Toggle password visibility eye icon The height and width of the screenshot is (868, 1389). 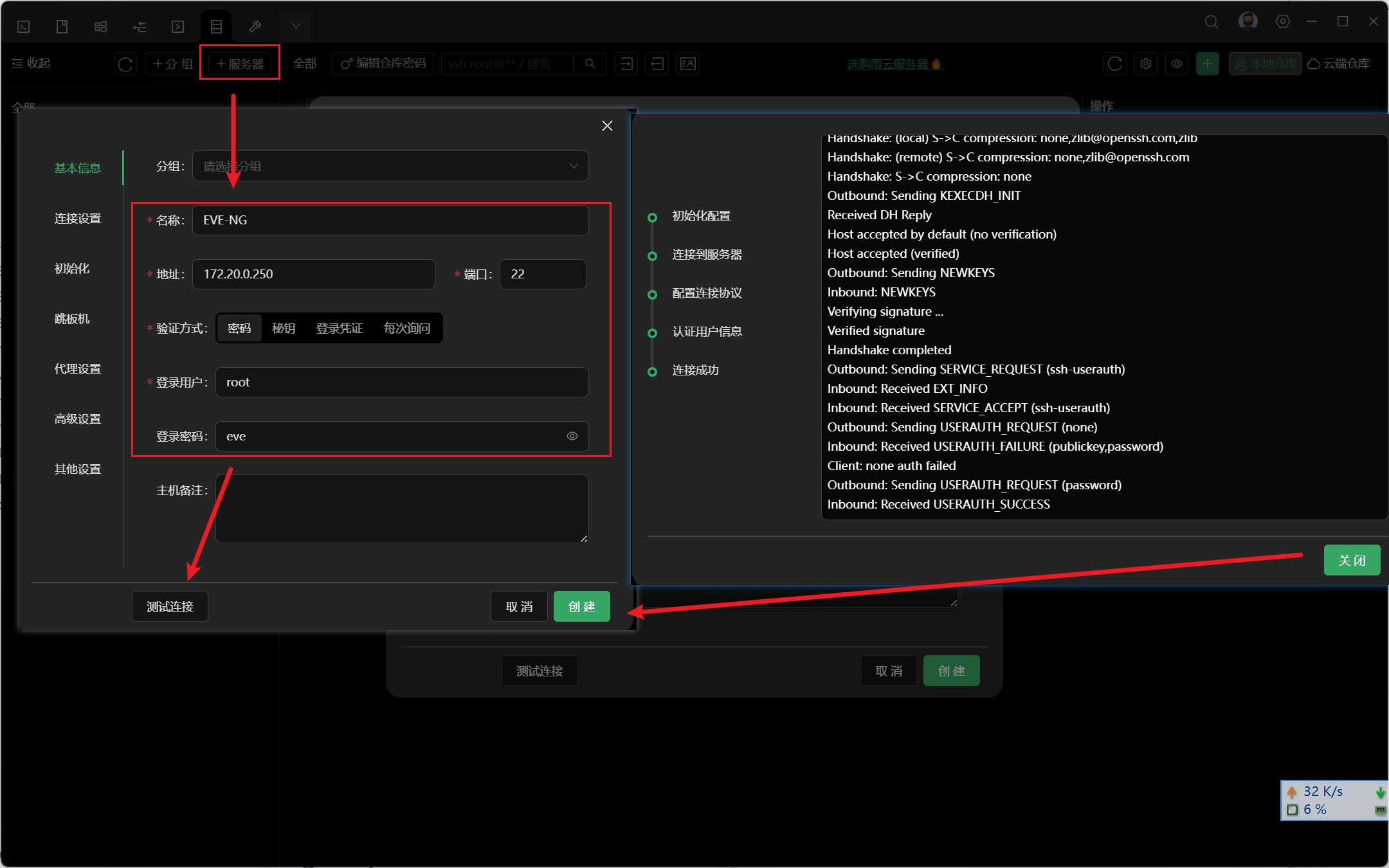point(572,436)
